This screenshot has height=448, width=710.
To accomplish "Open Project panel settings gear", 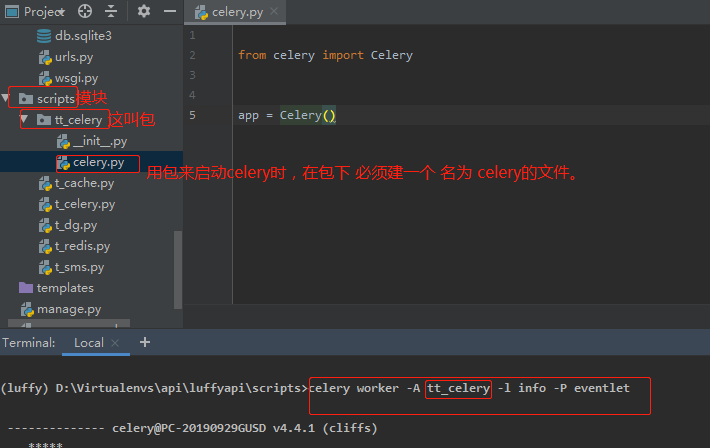I will point(144,11).
